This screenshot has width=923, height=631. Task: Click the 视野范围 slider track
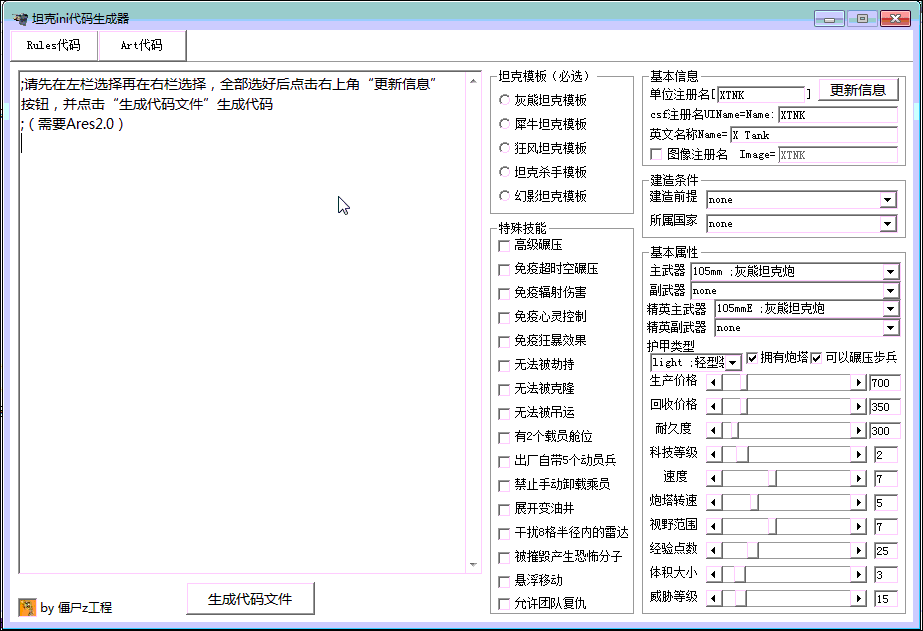786,527
